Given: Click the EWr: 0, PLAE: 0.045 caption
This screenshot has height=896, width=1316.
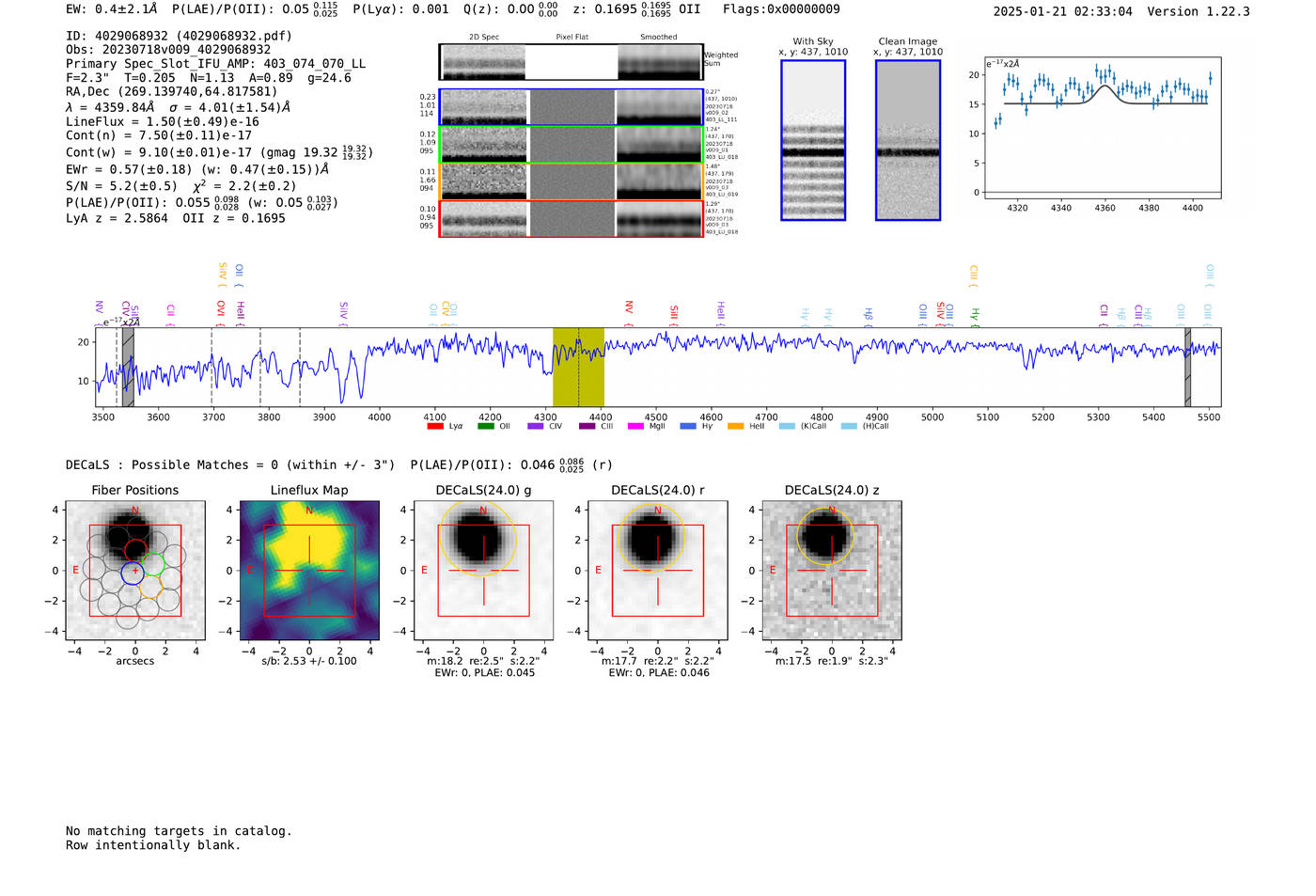Looking at the screenshot, I should tap(484, 673).
